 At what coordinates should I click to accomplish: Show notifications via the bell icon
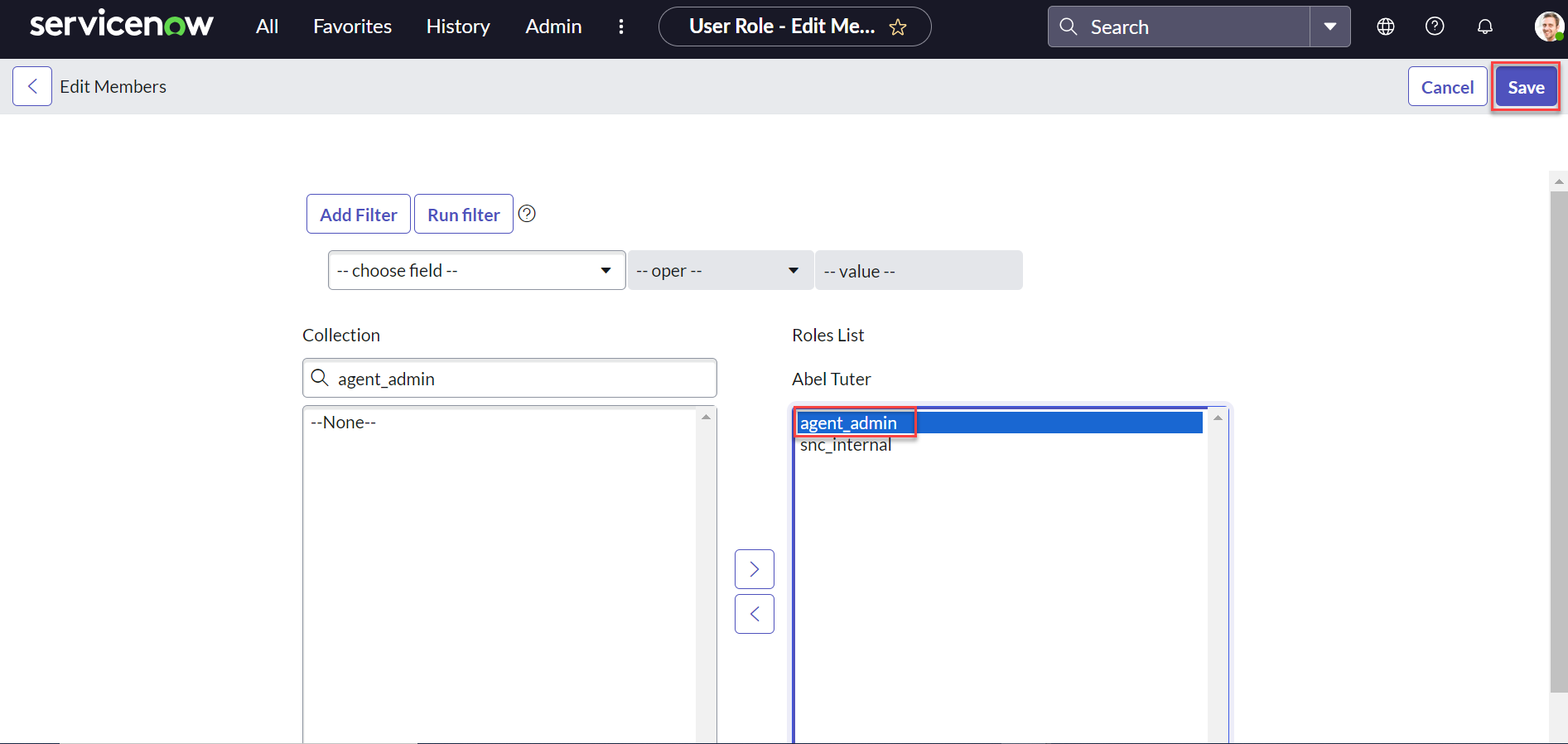[x=1485, y=27]
